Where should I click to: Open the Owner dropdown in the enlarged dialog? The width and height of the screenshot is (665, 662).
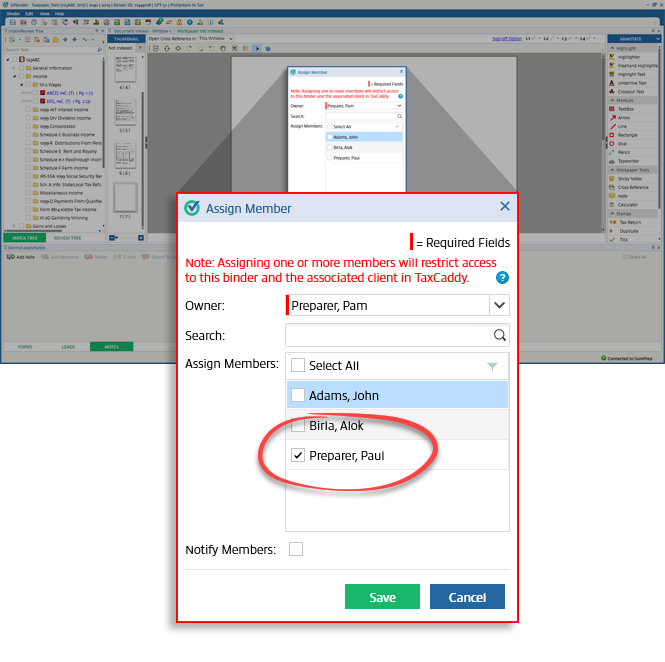(499, 305)
